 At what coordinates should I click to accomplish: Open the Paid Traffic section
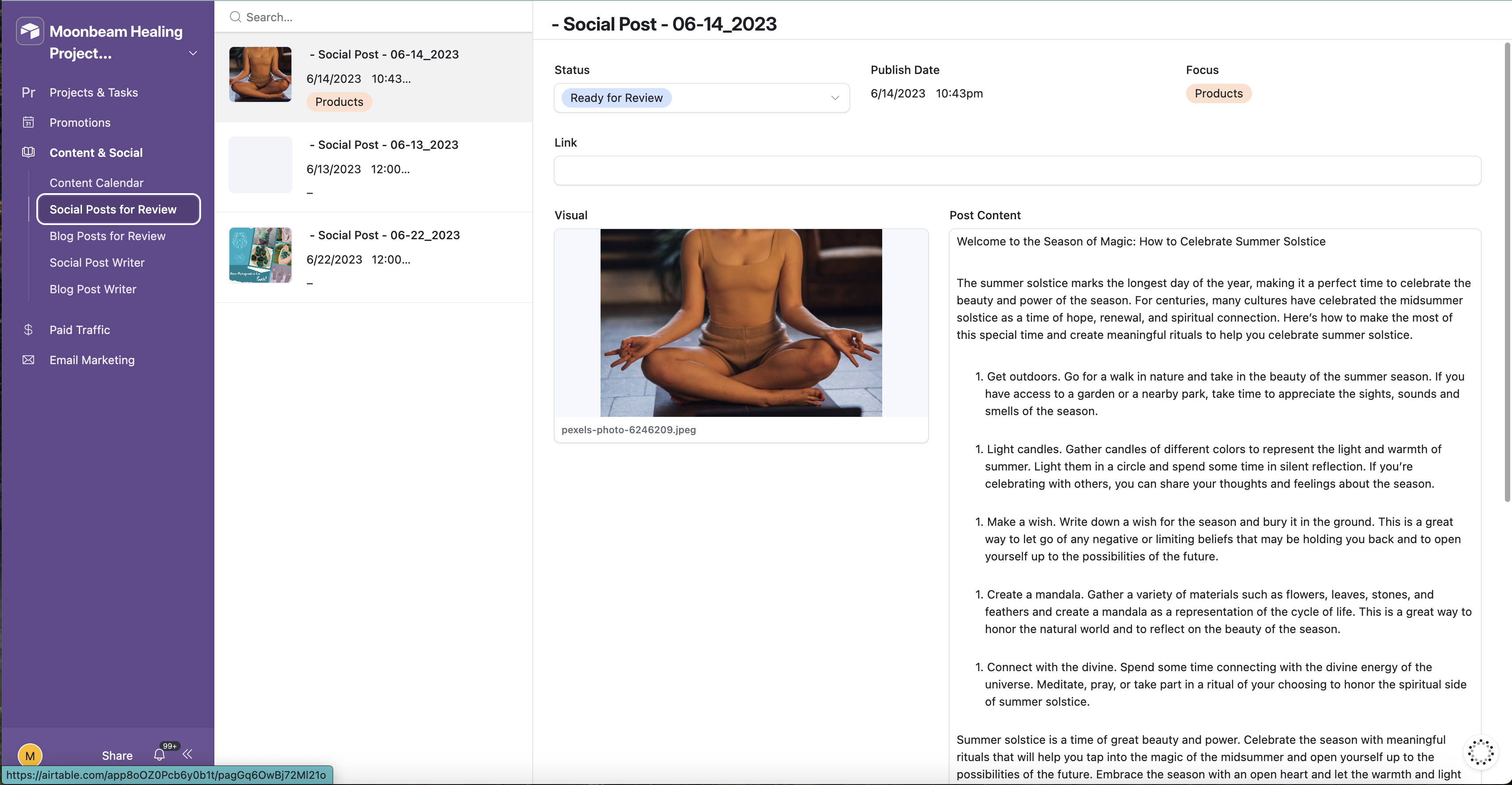point(80,330)
